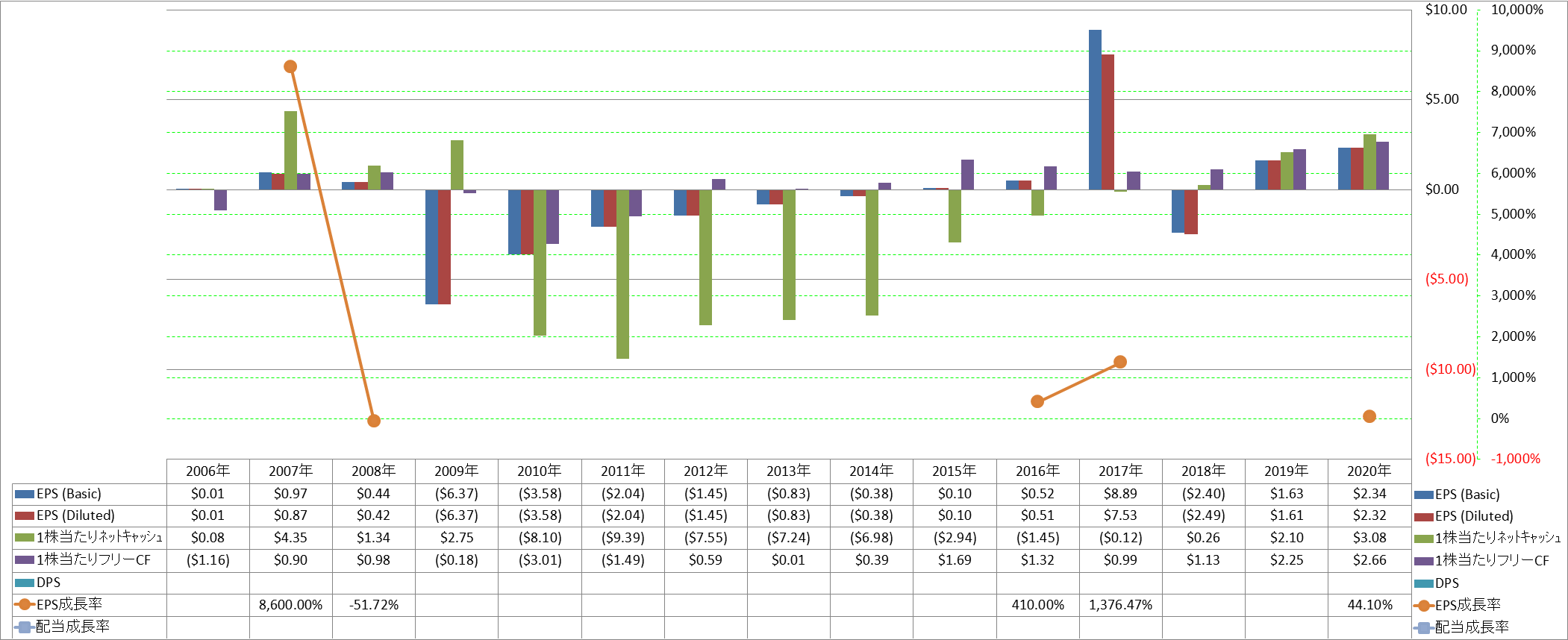Click the 1株当たりフリーCF row label on left
This screenshot has height=640, width=1568.
click(x=93, y=560)
